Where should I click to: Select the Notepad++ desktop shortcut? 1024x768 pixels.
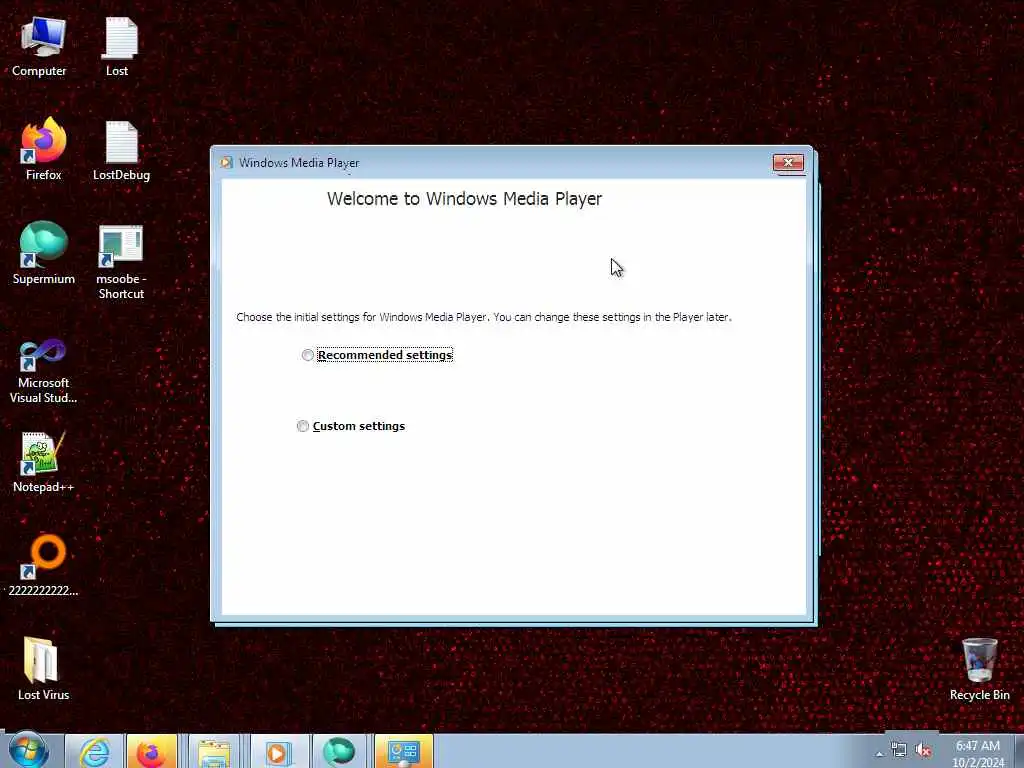[x=43, y=462]
